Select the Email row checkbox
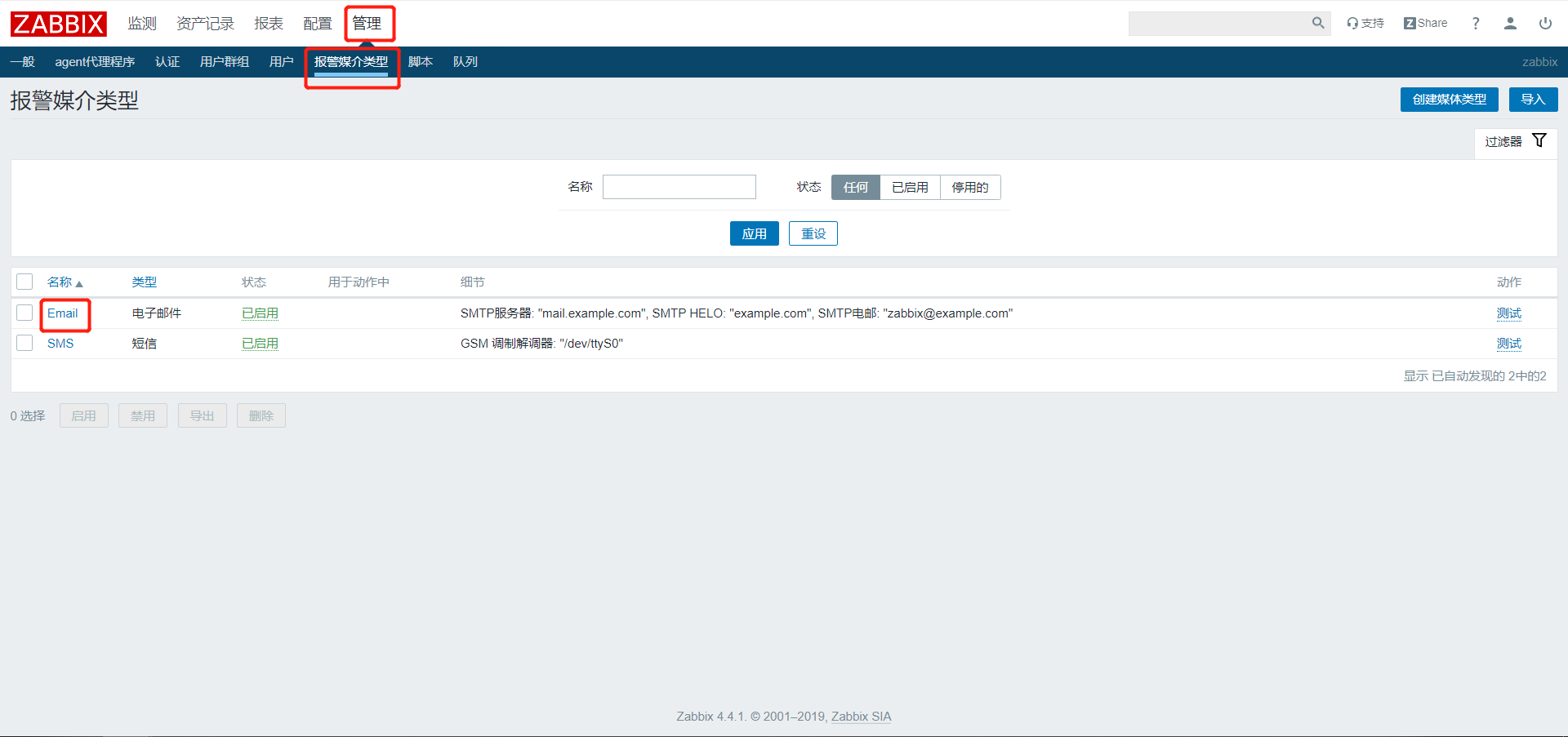 [x=24, y=313]
